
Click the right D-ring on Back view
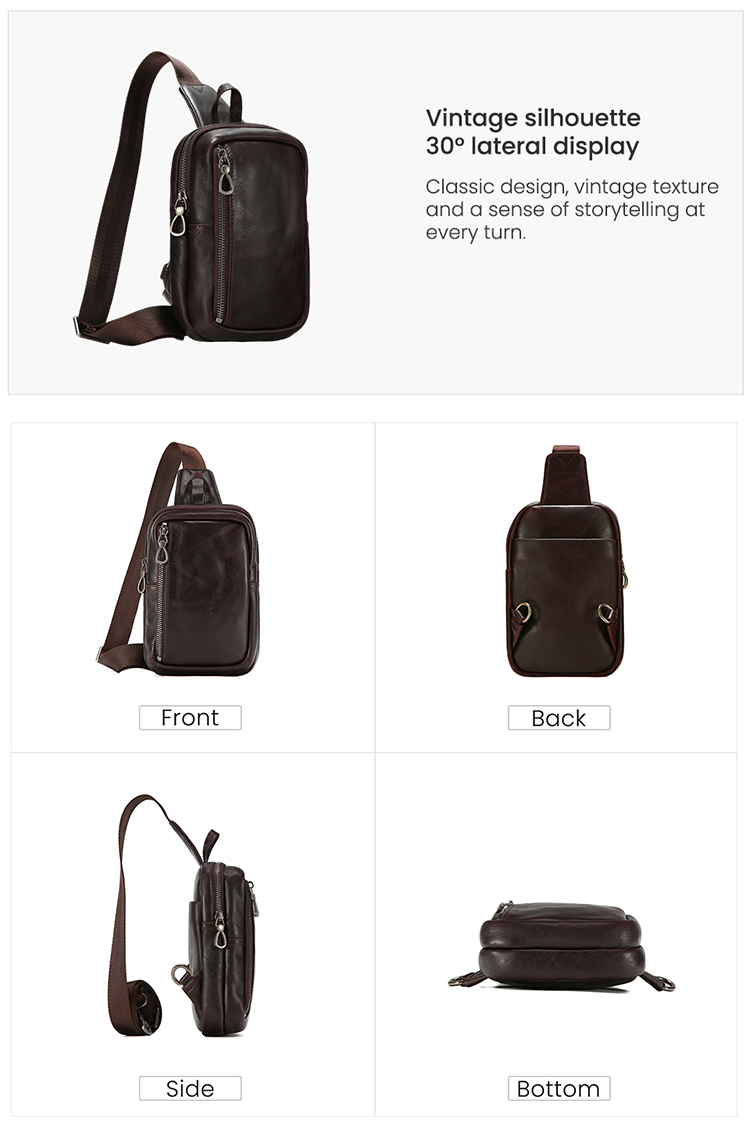coord(606,612)
